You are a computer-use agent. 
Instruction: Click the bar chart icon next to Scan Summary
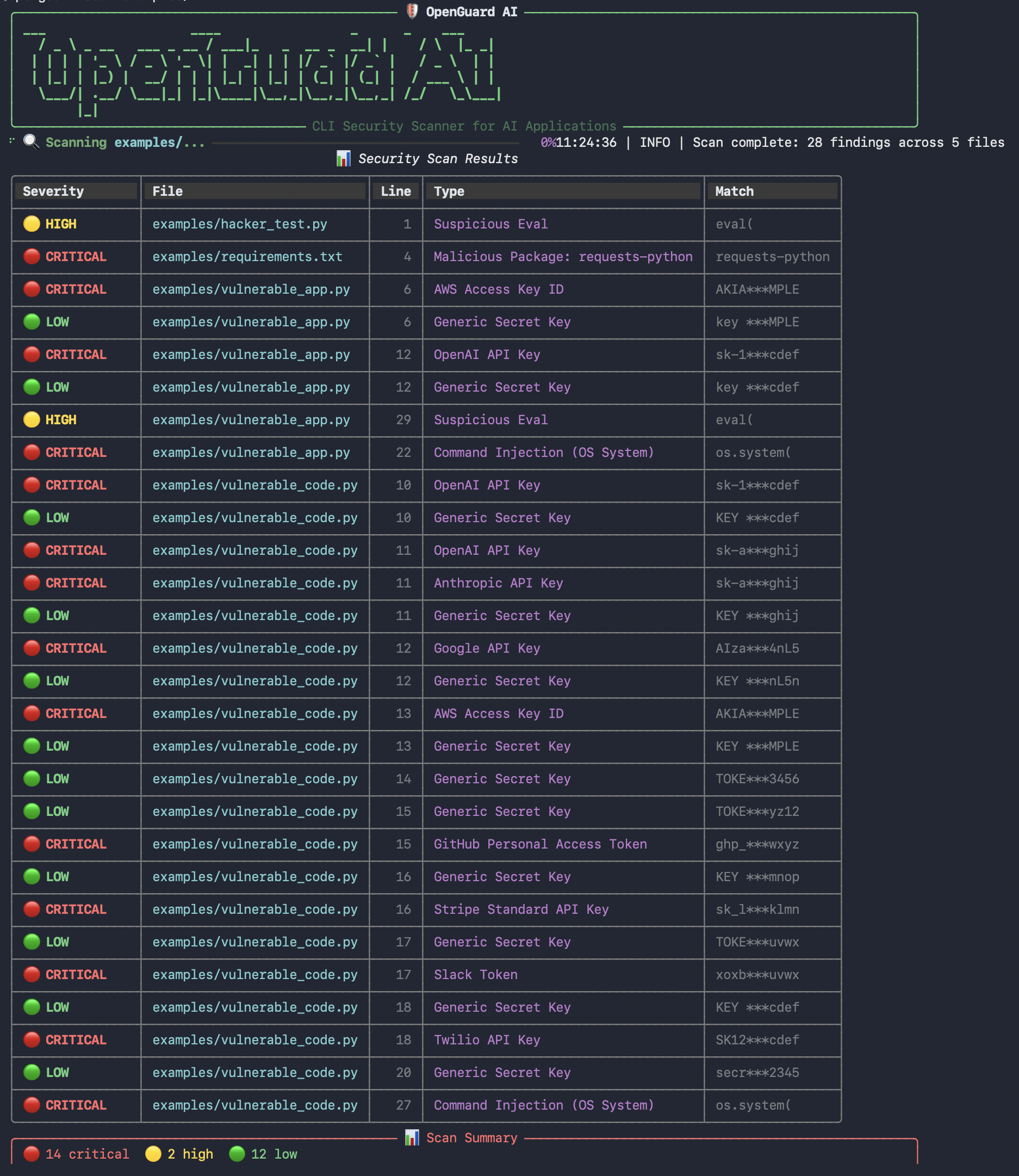click(412, 1137)
